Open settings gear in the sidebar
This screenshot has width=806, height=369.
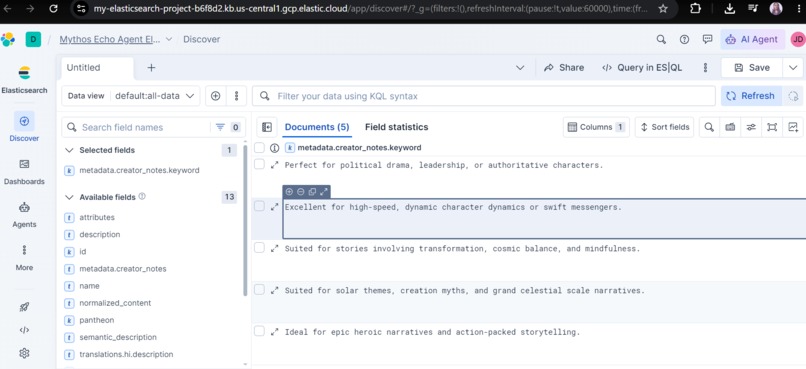coord(24,353)
